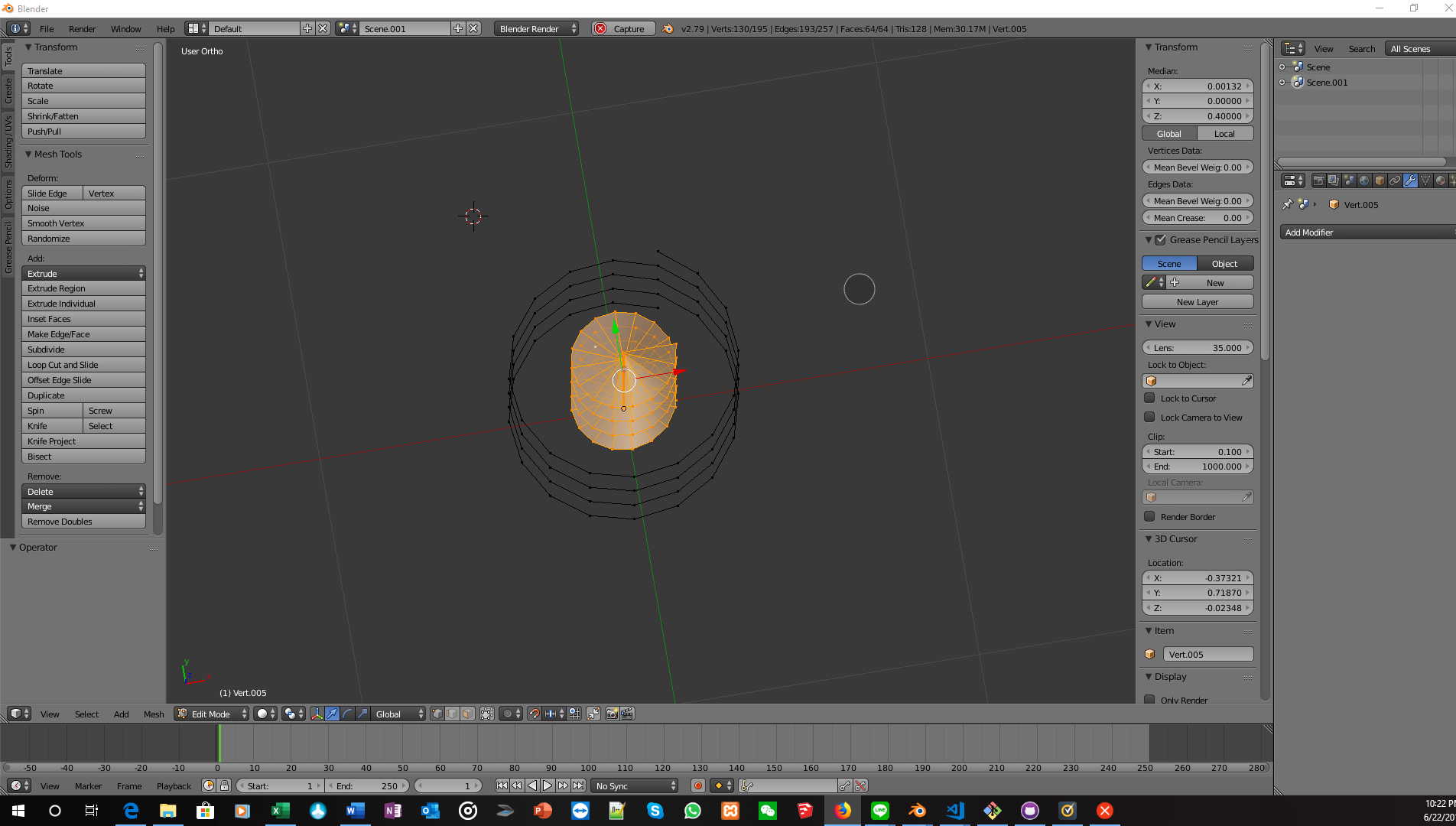Switch to edge select mode

[x=452, y=714]
